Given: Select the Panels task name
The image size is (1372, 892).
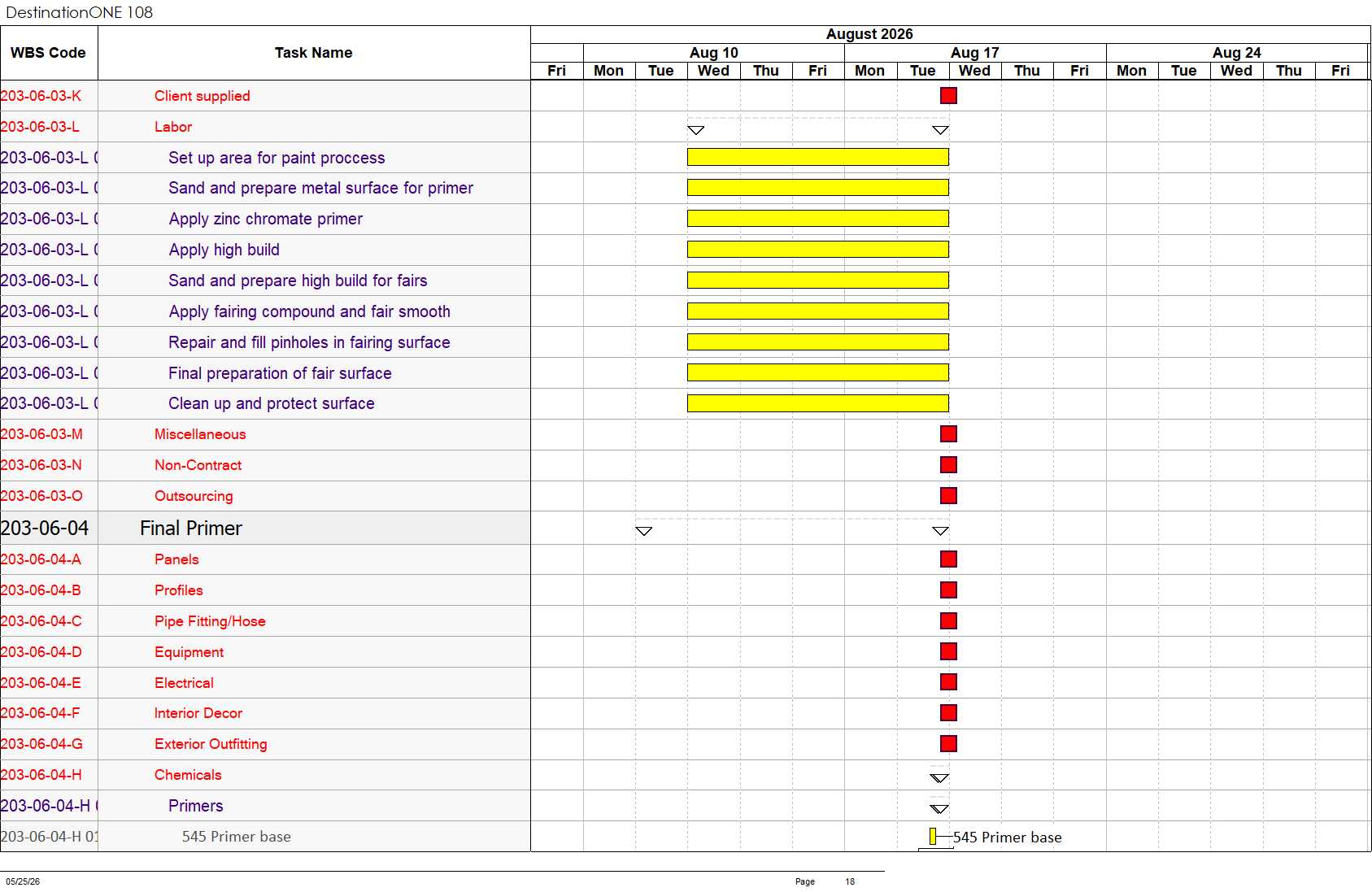Looking at the screenshot, I should [x=176, y=559].
